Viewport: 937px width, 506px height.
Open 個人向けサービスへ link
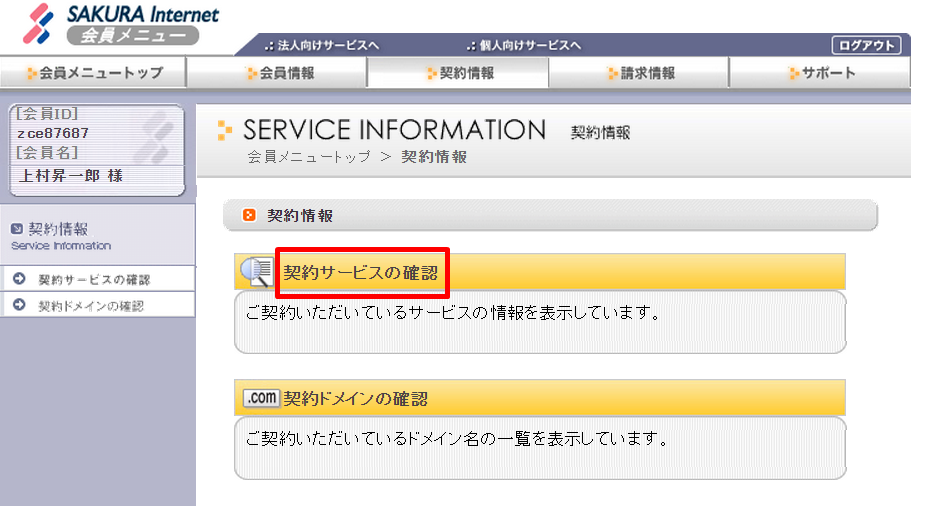pos(524,45)
